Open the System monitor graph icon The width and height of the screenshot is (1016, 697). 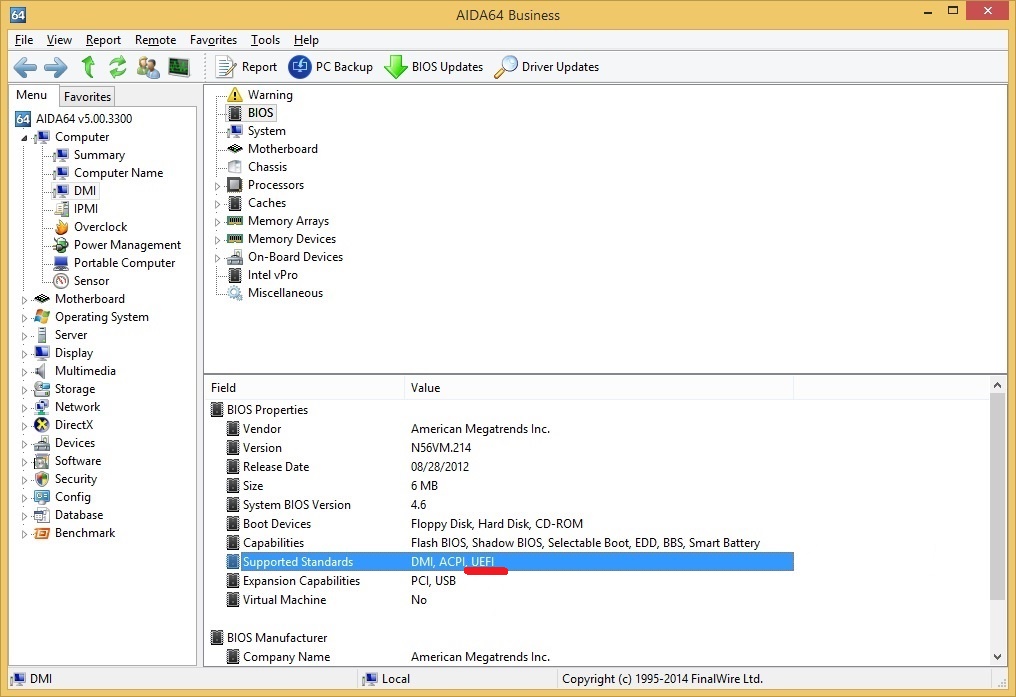[x=179, y=67]
